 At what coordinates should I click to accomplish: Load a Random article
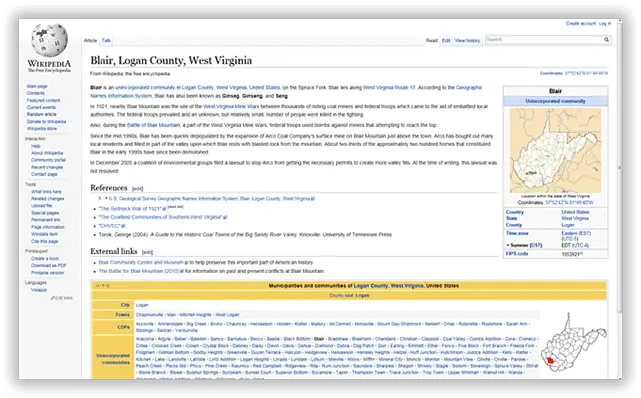[42, 114]
